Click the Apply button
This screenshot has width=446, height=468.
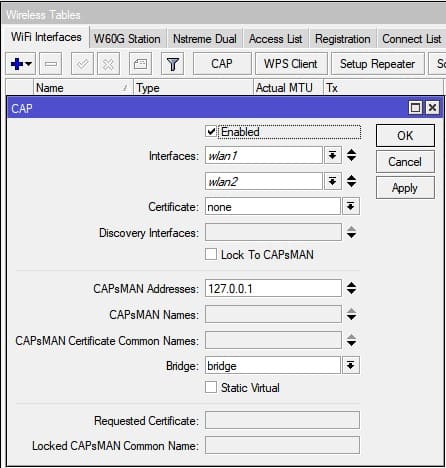coord(405,188)
